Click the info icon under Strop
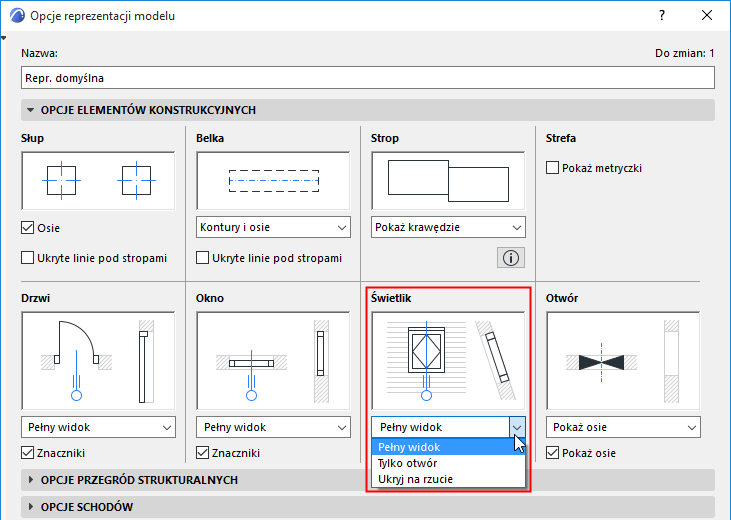The height and width of the screenshot is (520, 731). 511,258
